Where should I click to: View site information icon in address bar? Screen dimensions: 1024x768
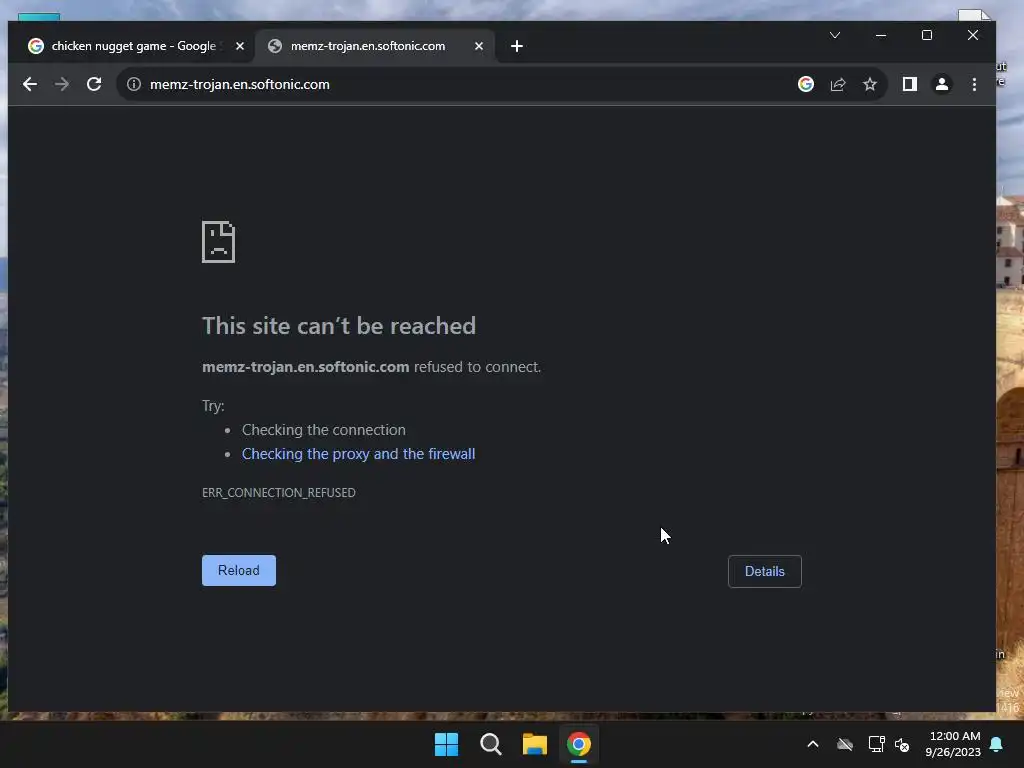click(134, 84)
